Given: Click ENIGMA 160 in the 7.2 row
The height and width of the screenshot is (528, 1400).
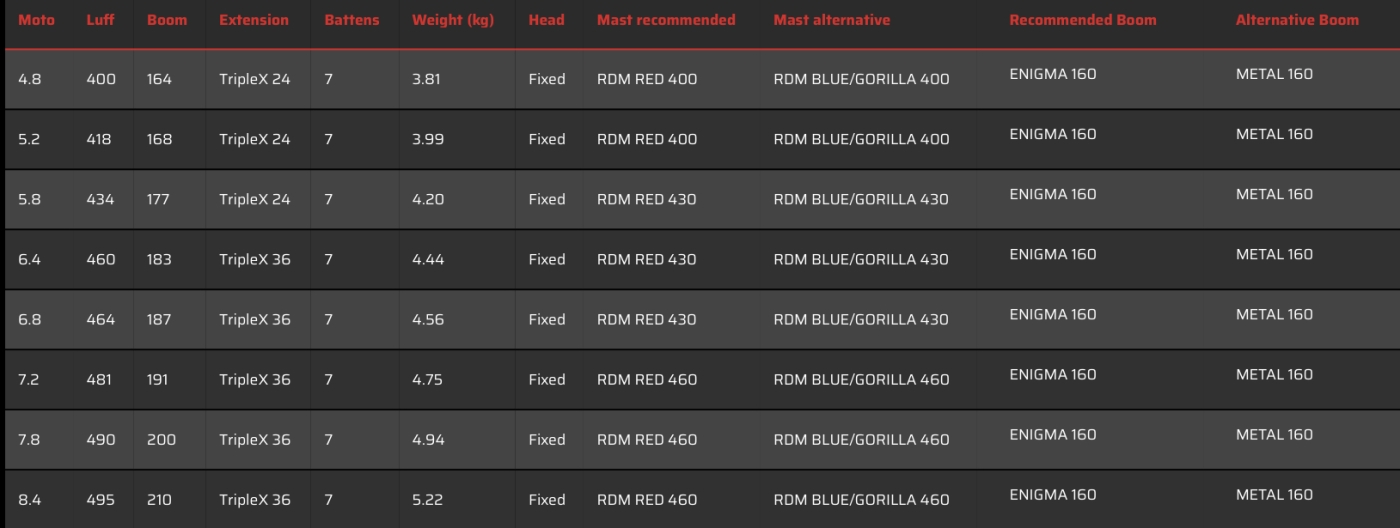Looking at the screenshot, I should (x=1053, y=374).
